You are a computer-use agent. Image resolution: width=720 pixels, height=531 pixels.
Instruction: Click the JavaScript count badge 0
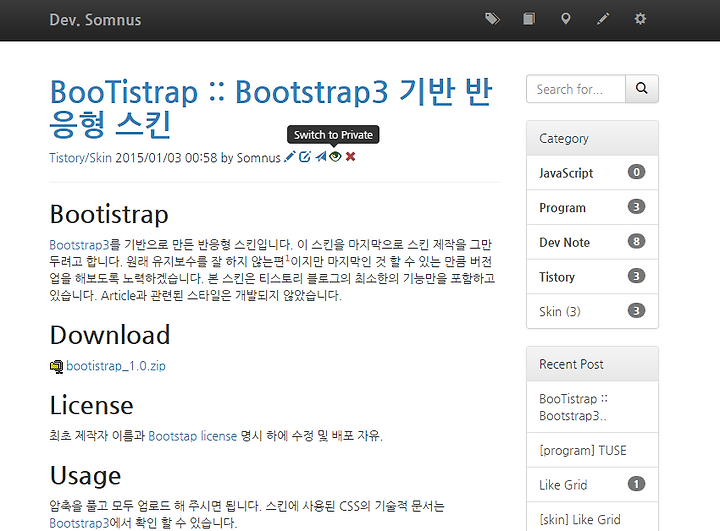(636, 172)
